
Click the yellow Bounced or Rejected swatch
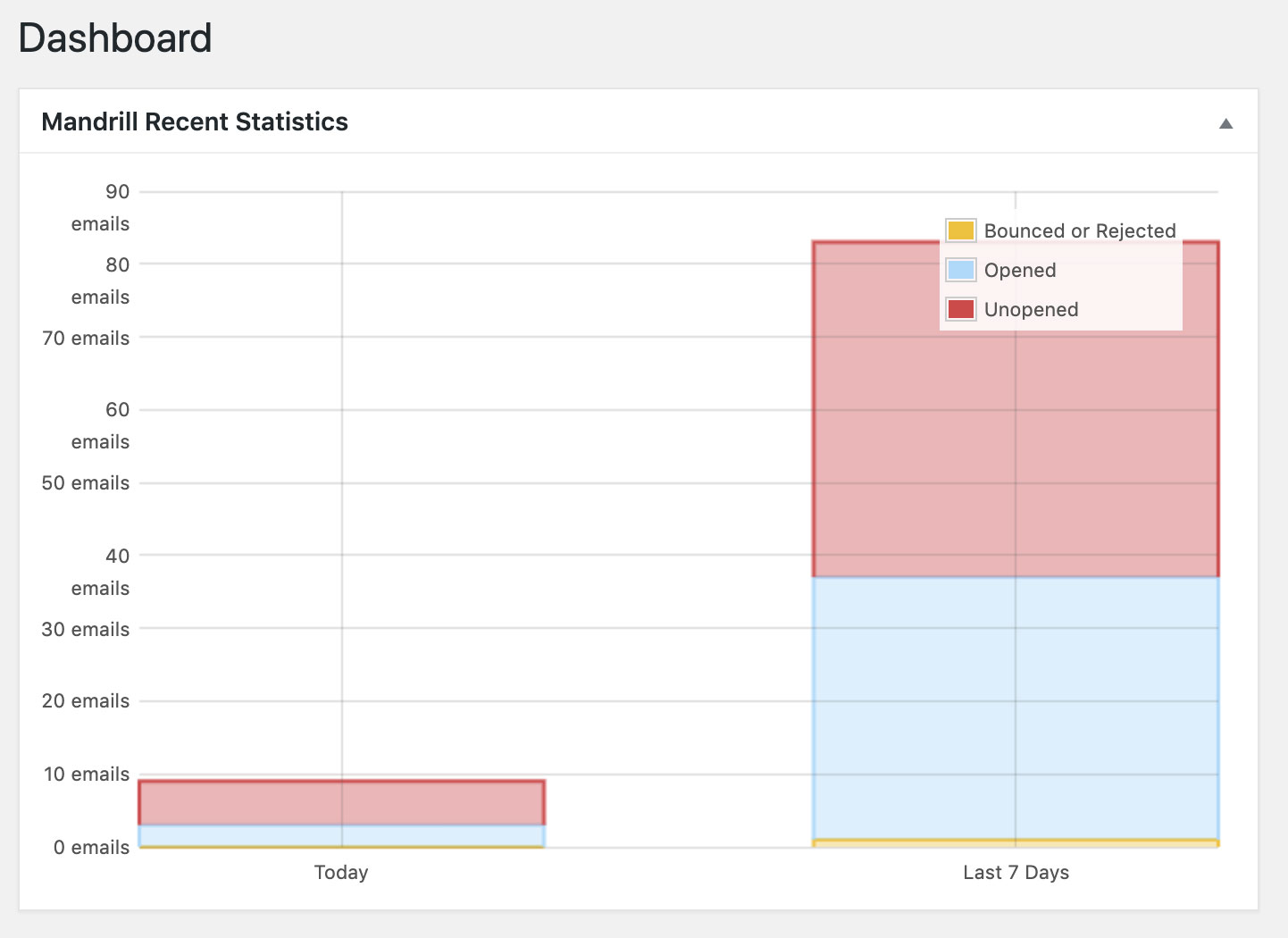tap(960, 230)
